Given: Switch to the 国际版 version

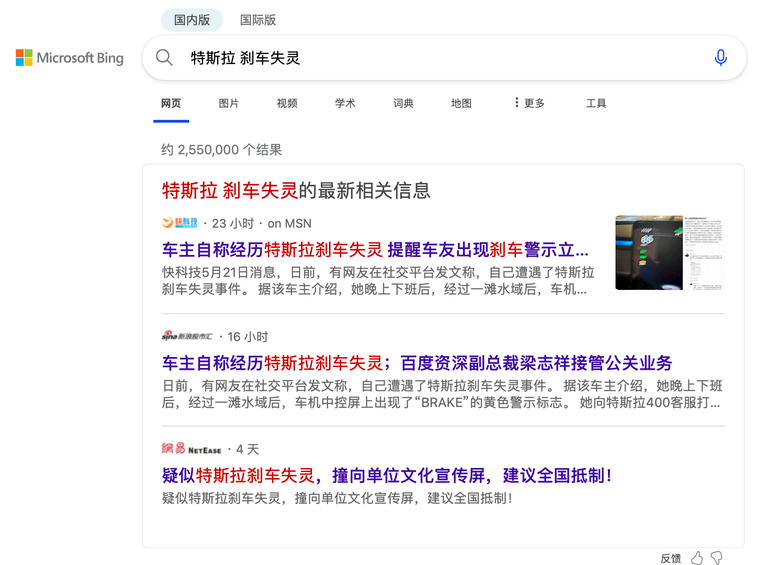Looking at the screenshot, I should (x=258, y=20).
